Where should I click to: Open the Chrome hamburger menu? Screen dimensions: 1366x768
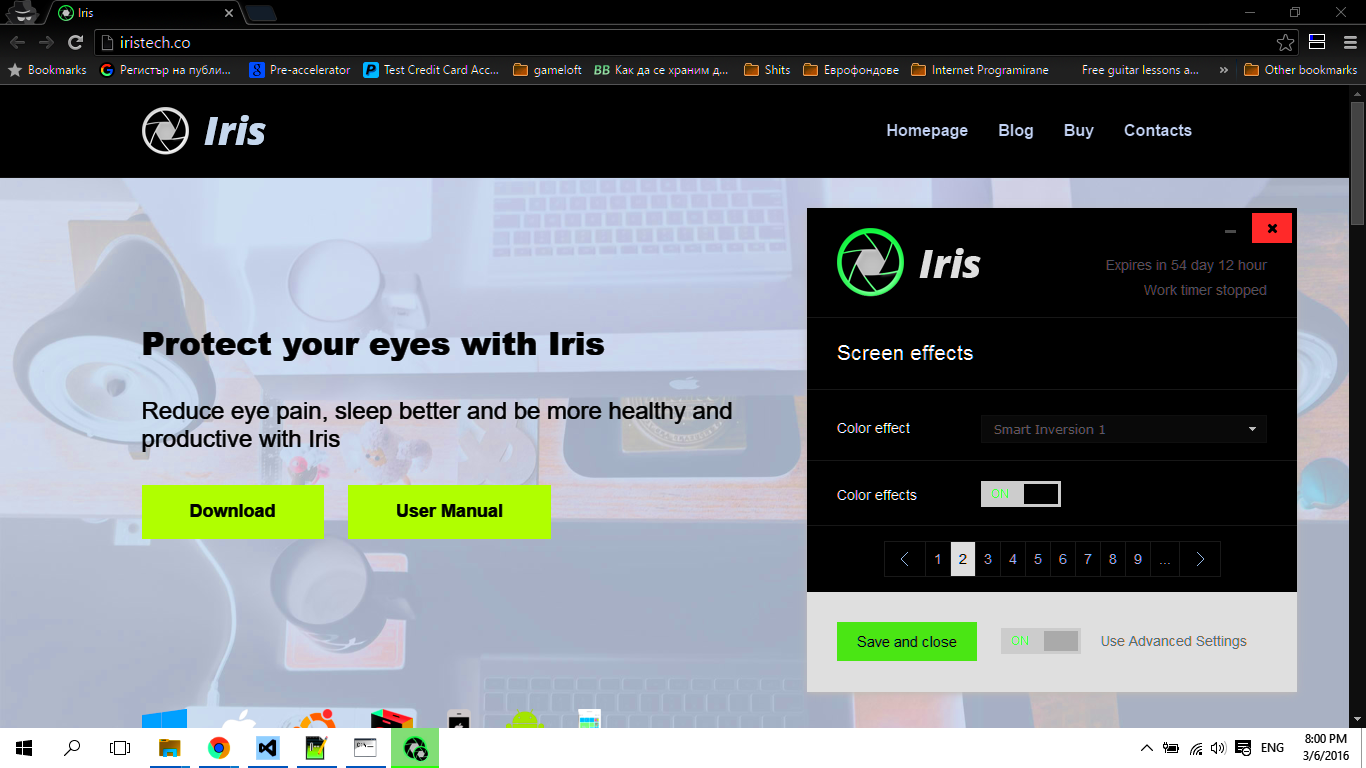(x=1349, y=42)
